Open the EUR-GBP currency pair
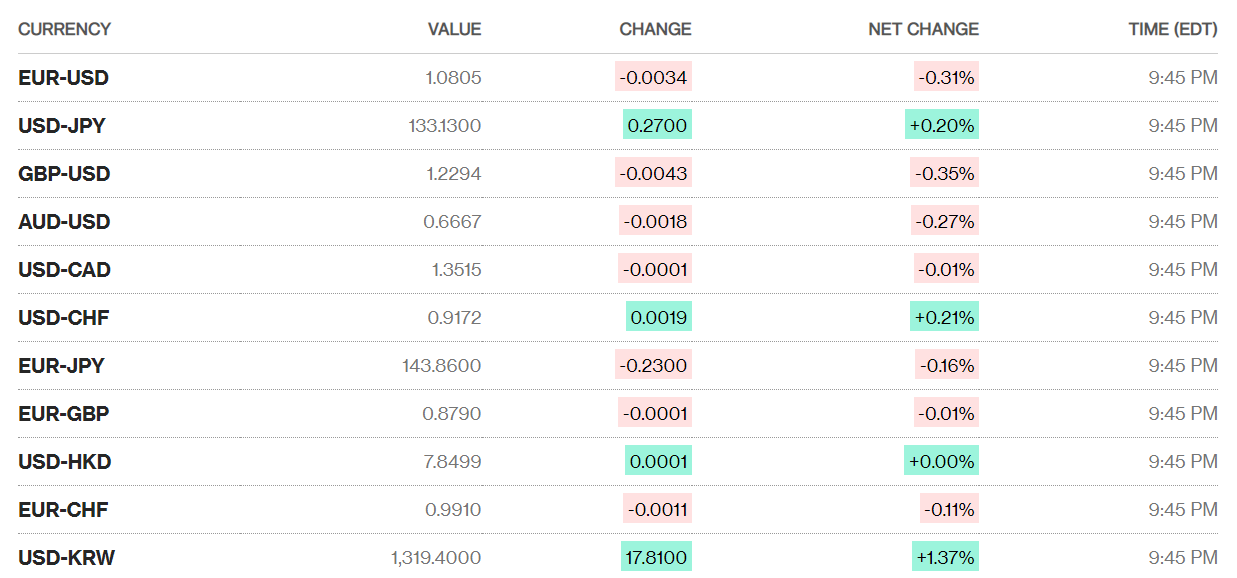Screen dimensions: 1237x578 click(x=64, y=414)
